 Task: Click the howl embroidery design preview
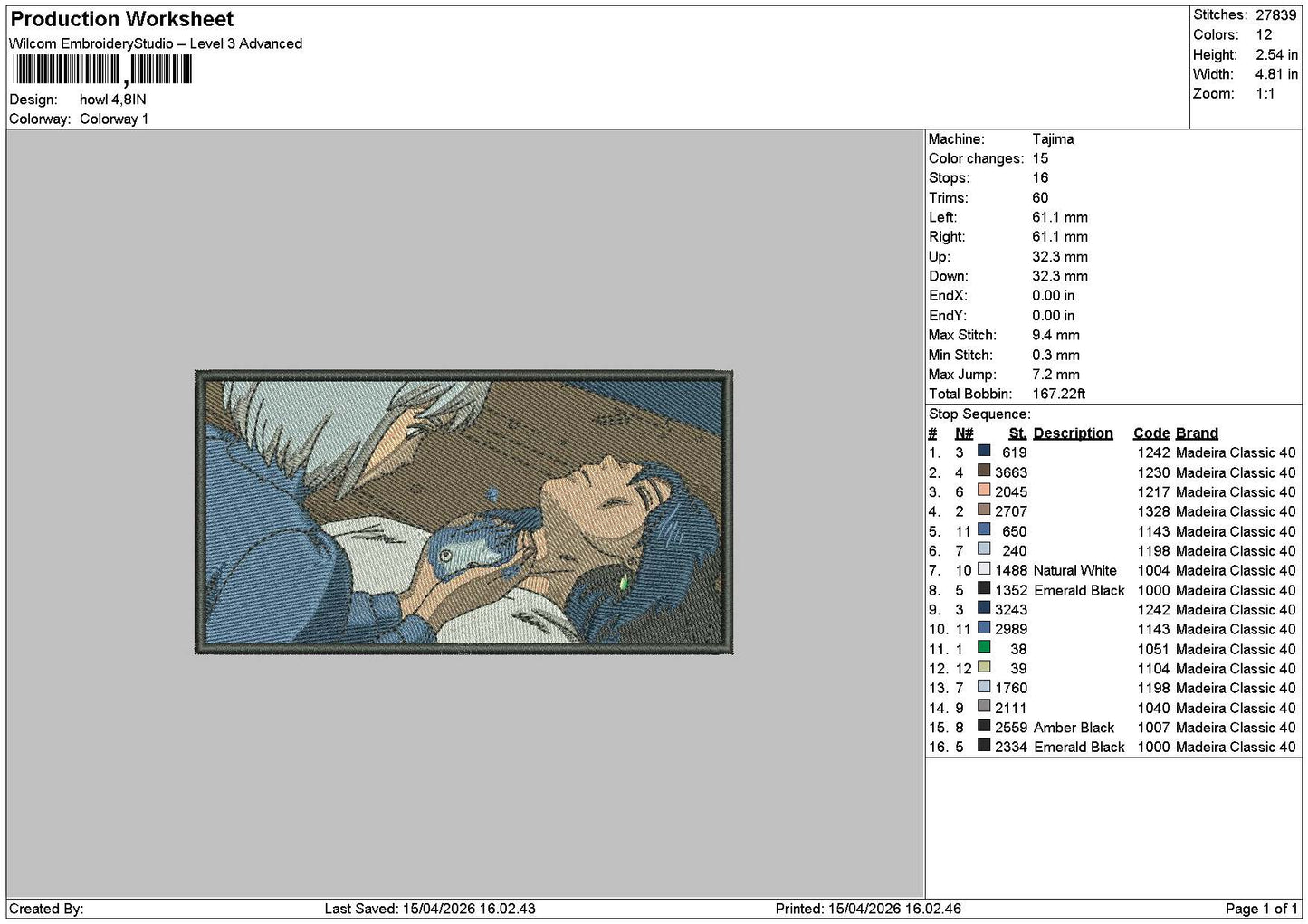(x=463, y=511)
